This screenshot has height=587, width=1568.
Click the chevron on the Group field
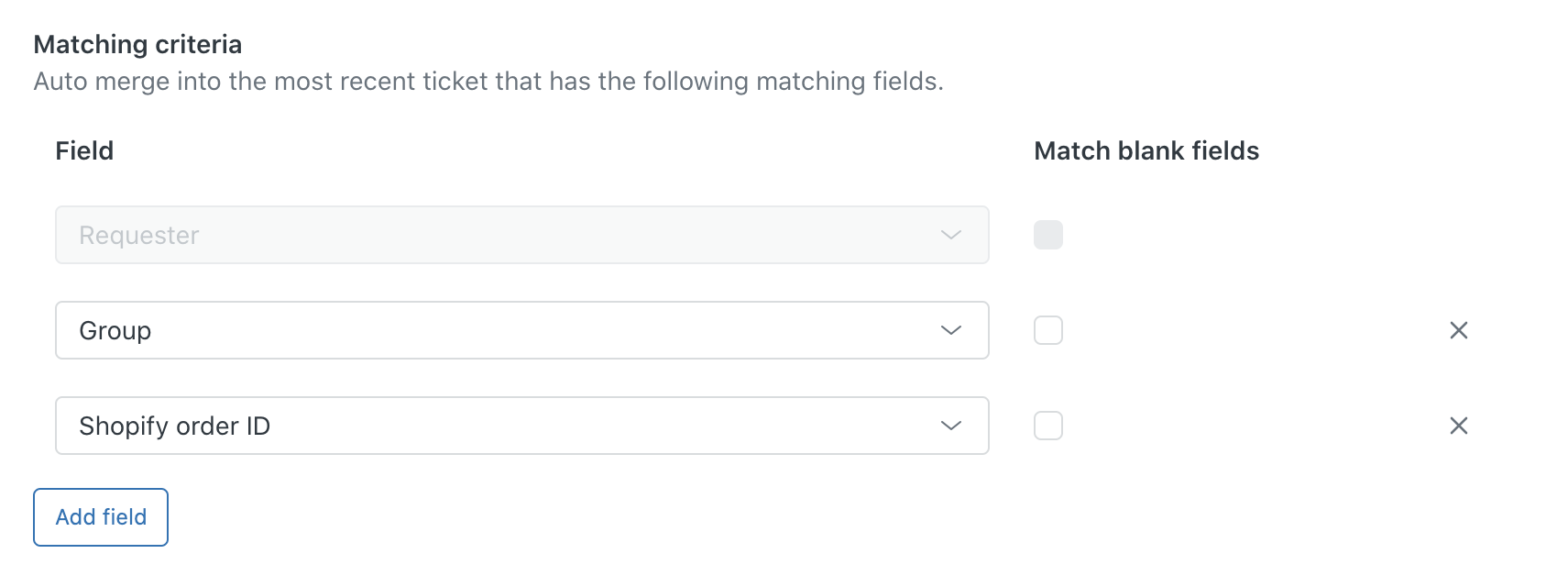[x=951, y=330]
